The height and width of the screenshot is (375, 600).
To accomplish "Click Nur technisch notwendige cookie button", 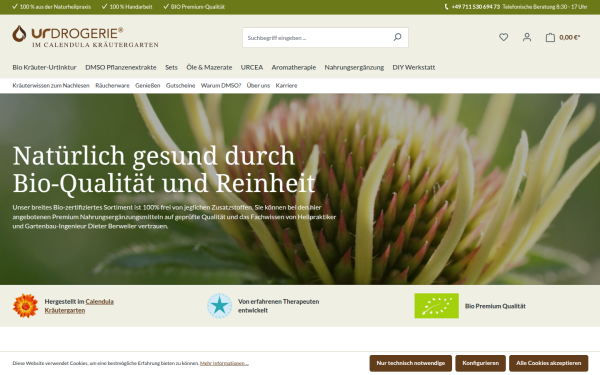I will tap(411, 363).
